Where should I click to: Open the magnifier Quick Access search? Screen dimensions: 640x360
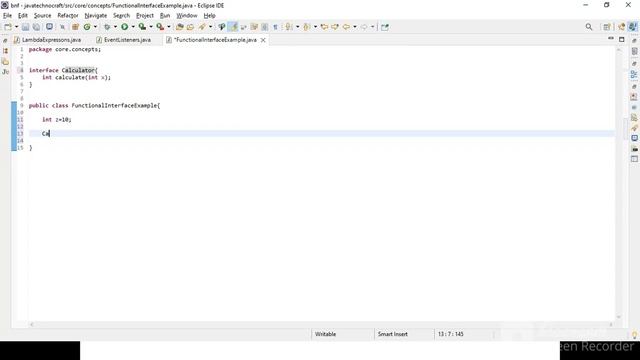[x=589, y=27]
